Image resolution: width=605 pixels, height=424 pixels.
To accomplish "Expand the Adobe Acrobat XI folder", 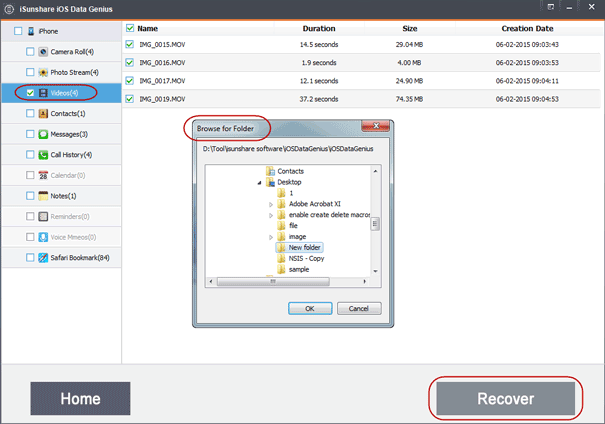I will 270,204.
